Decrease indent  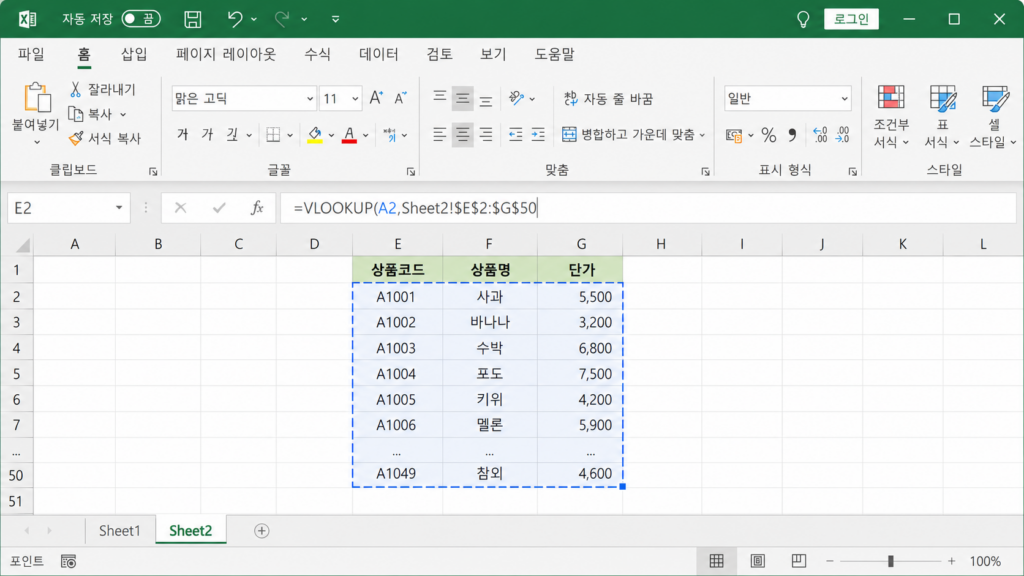(516, 135)
